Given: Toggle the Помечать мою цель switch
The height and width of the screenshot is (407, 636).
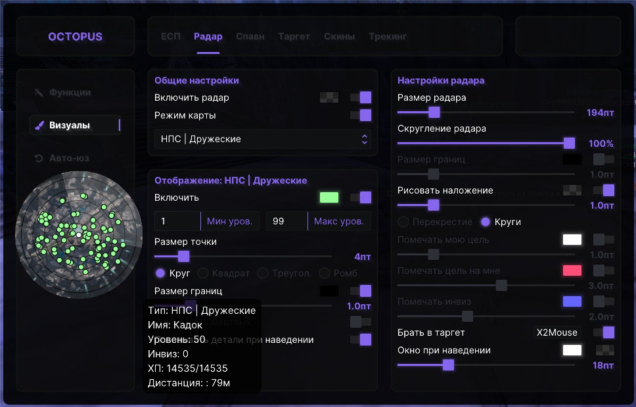Looking at the screenshot, I should [604, 239].
